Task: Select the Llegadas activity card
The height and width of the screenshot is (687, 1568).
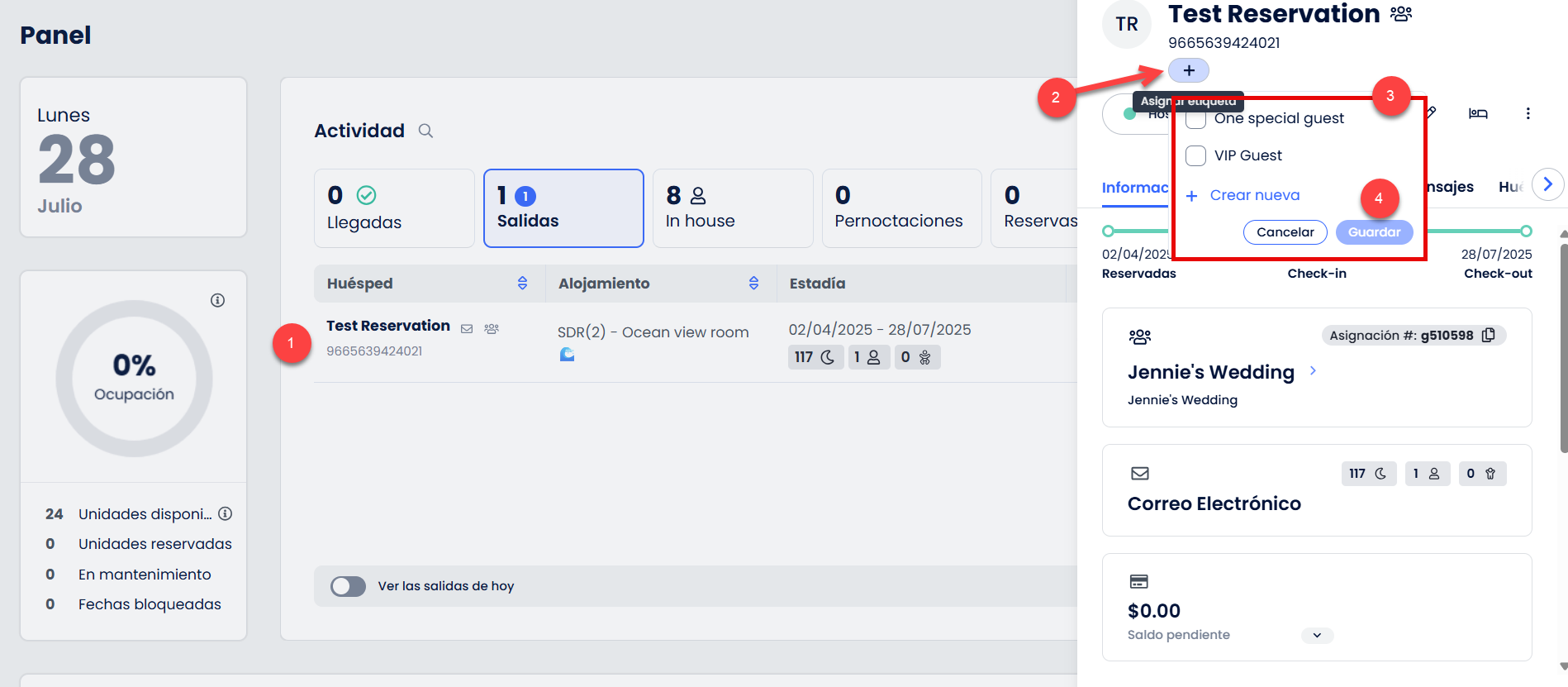Action: (394, 208)
